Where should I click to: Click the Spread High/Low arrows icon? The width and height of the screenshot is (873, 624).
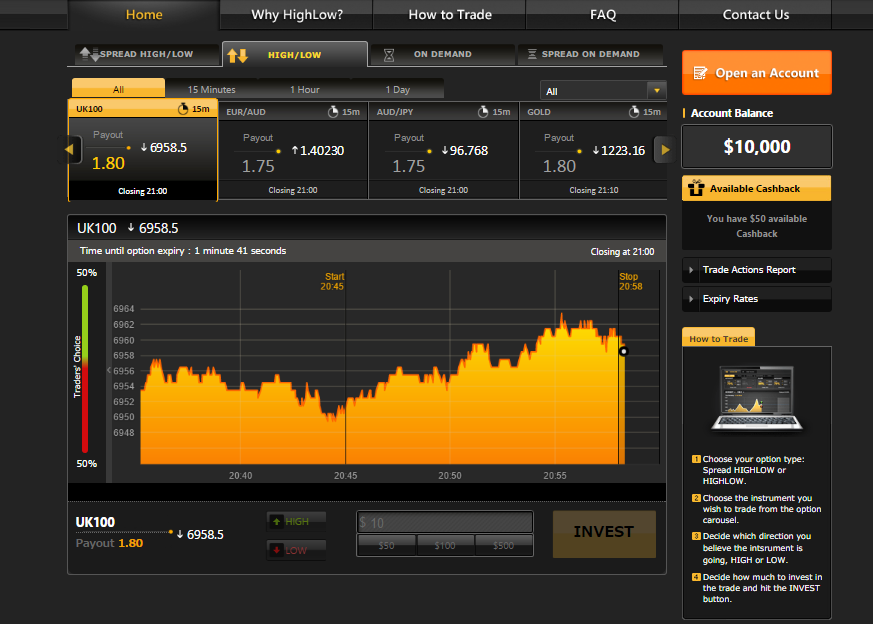[x=90, y=54]
